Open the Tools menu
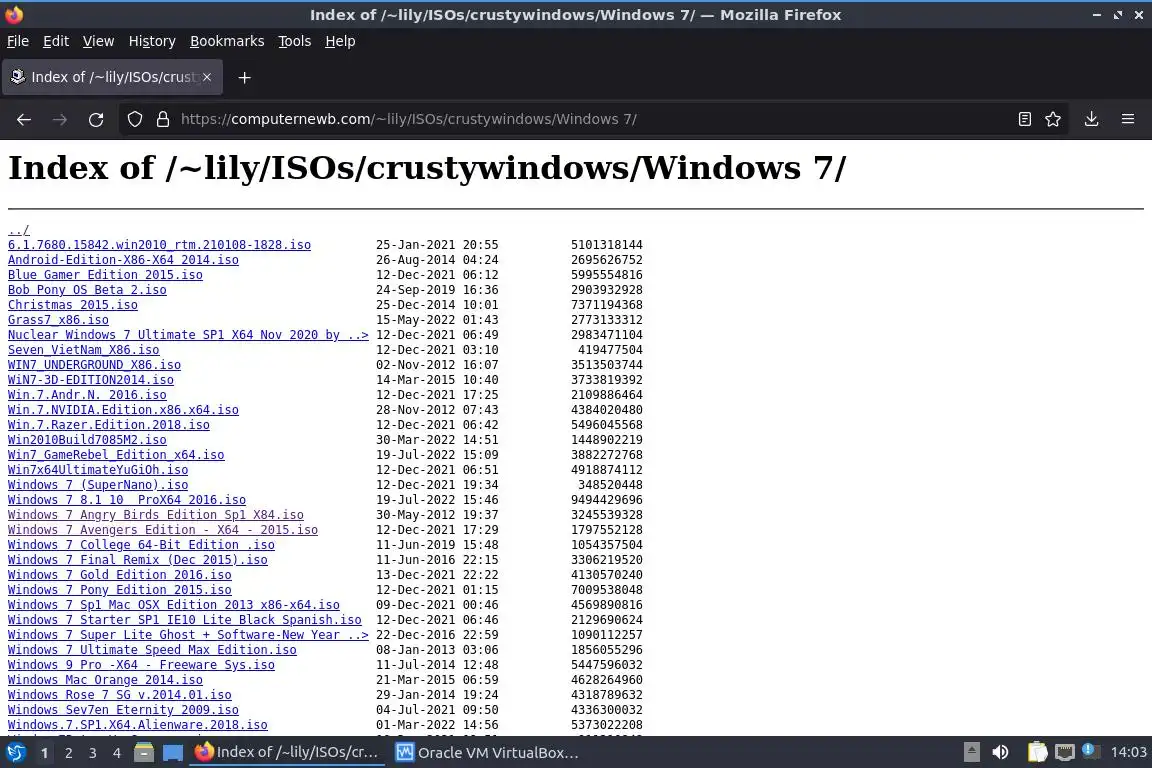1152x768 pixels. (x=295, y=41)
